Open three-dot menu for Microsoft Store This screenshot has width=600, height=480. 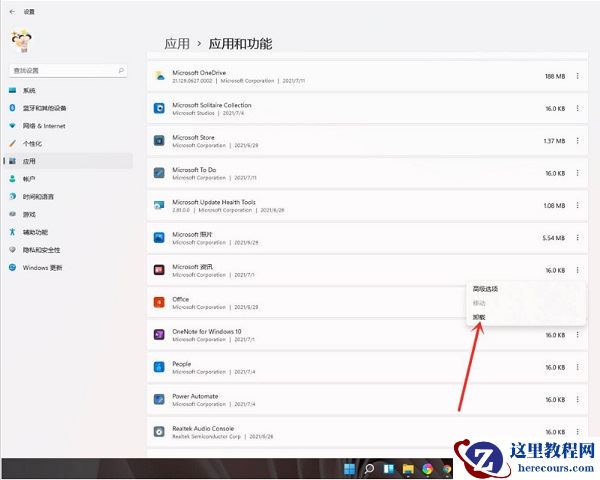point(577,140)
